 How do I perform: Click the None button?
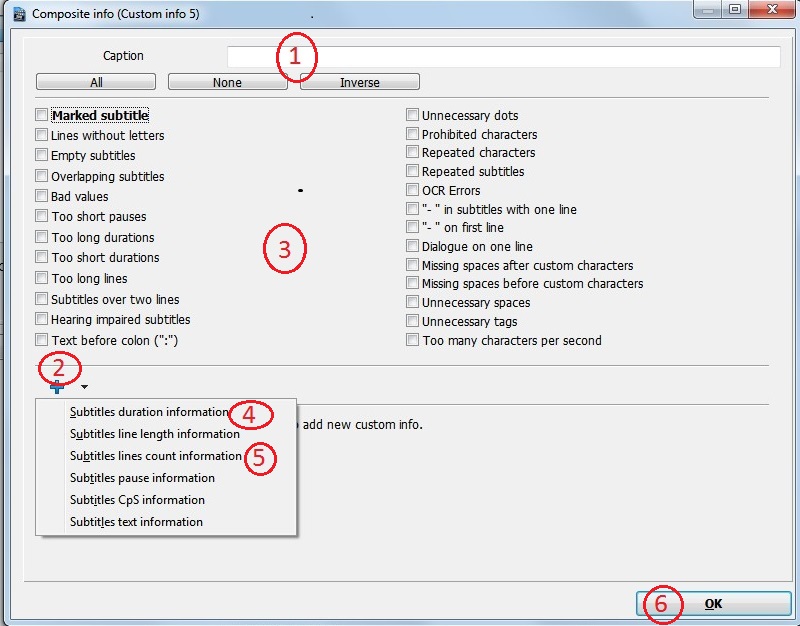point(227,82)
